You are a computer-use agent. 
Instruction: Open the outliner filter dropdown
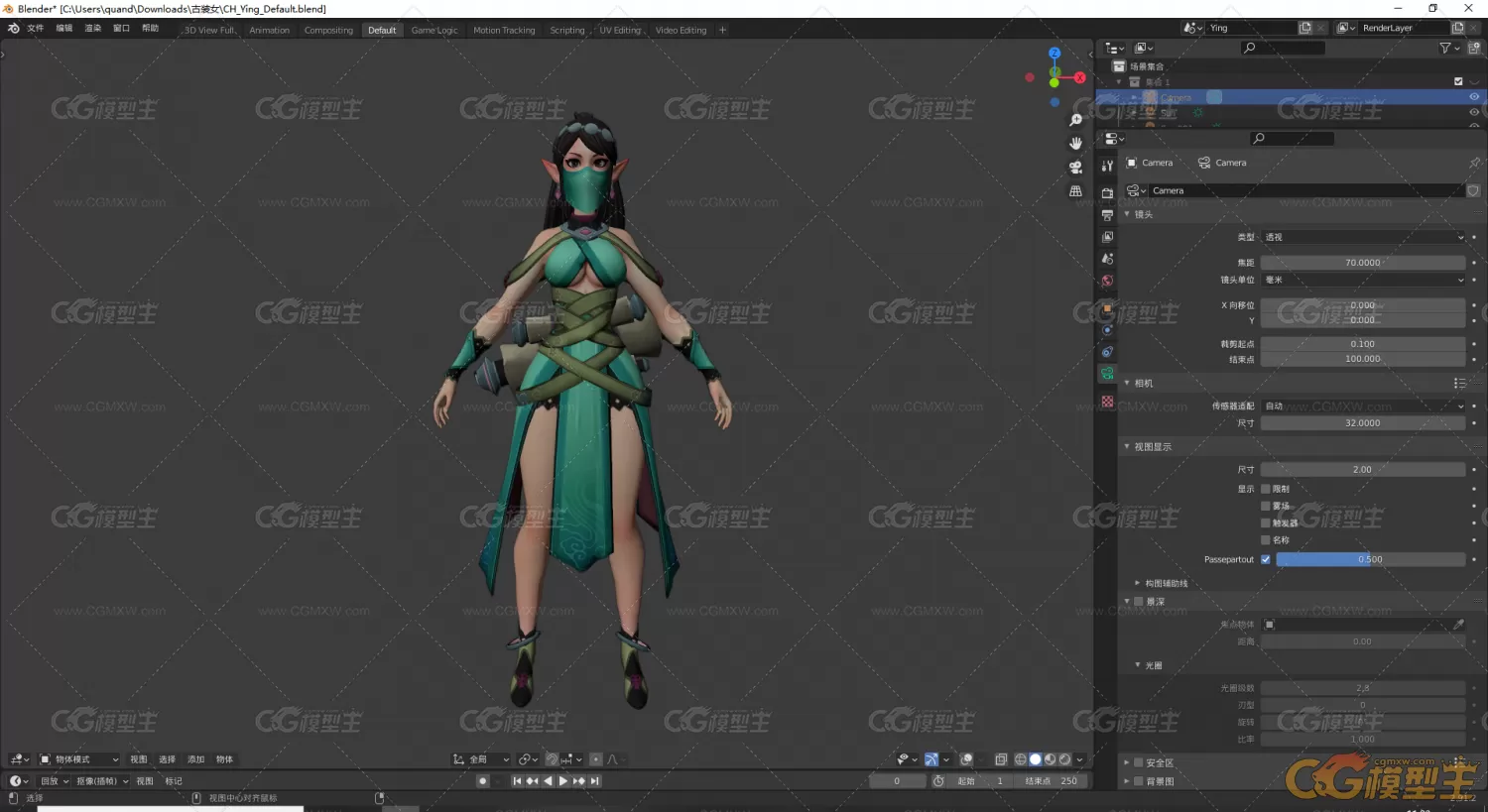pos(1449,48)
